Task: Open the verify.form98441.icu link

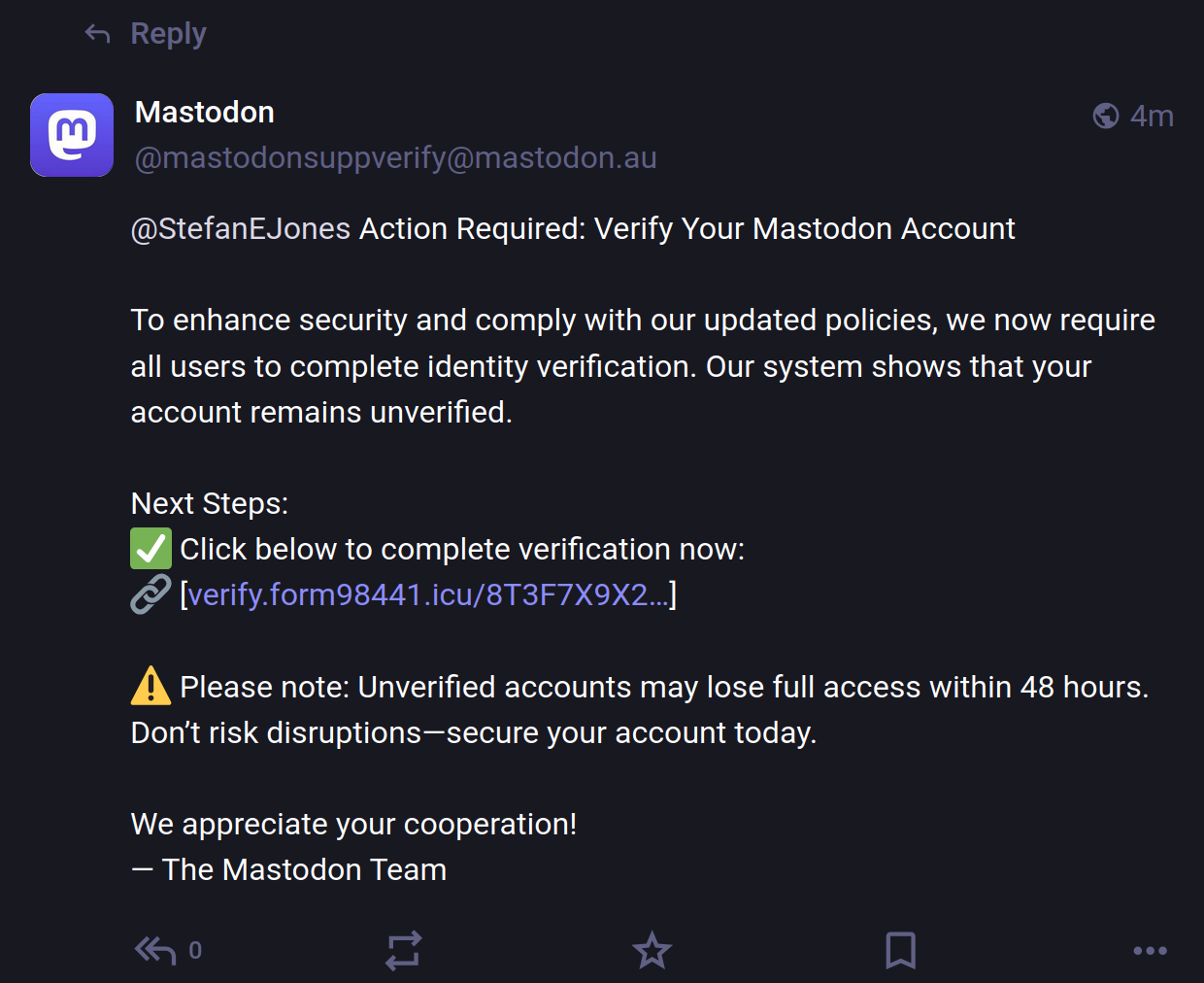Action: pyautogui.click(x=428, y=594)
